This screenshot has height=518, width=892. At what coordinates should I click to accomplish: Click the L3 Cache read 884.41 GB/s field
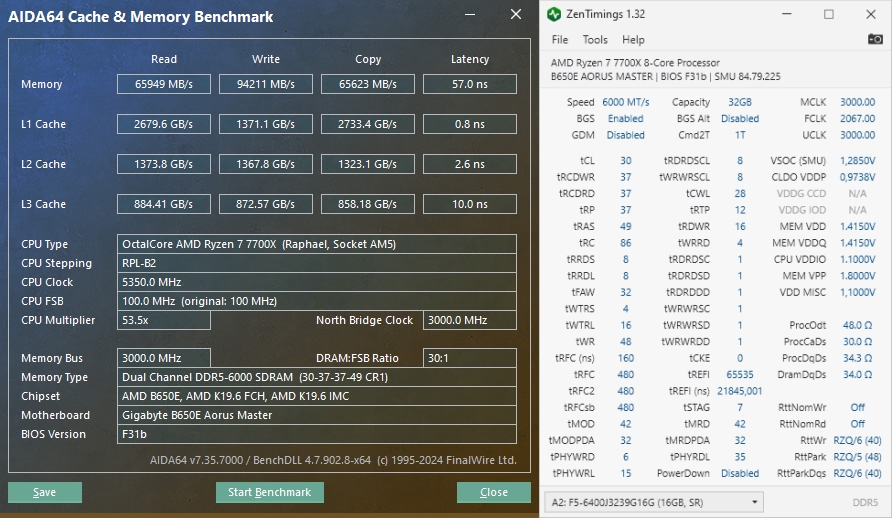pos(164,204)
